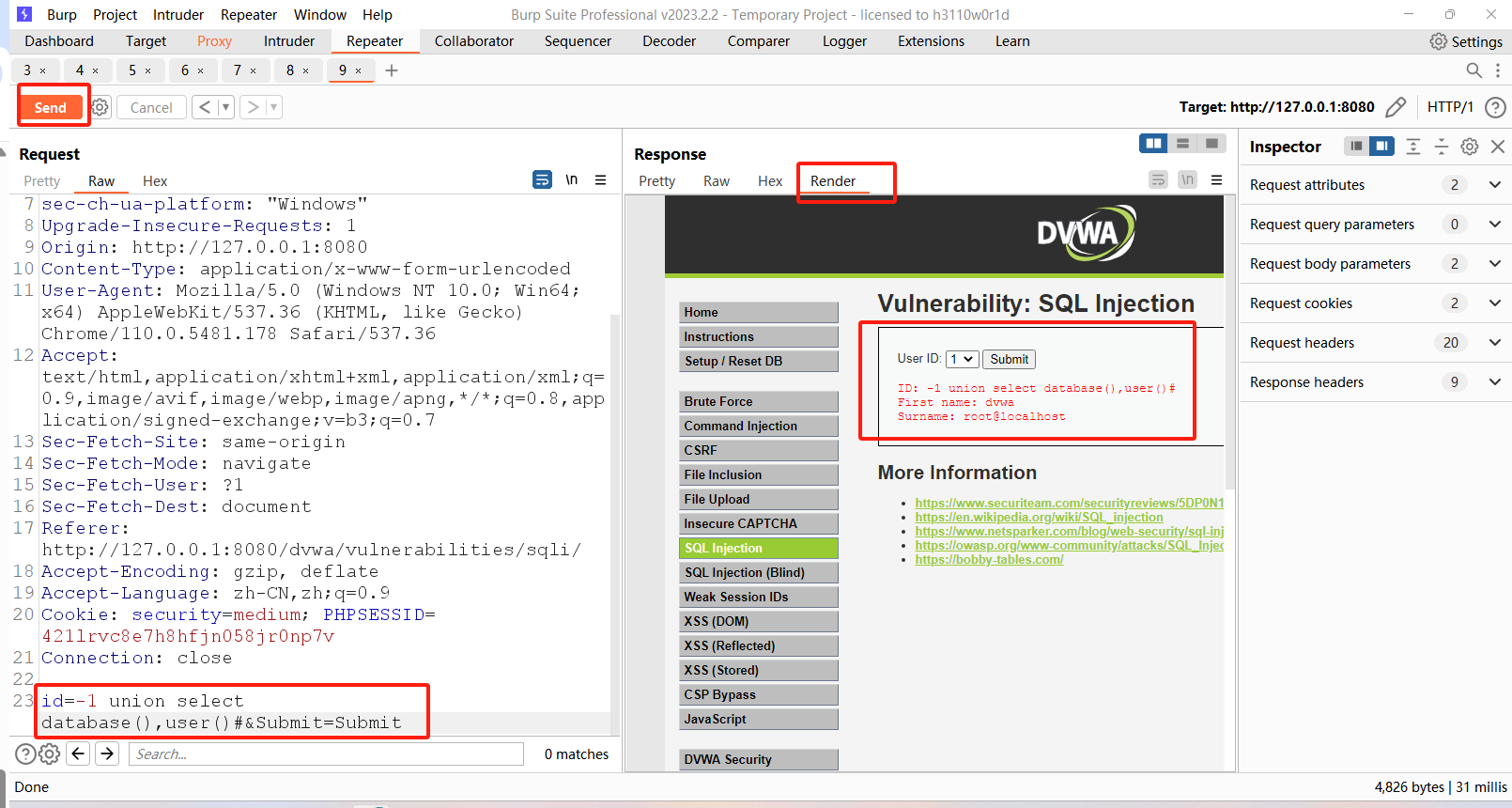Open search settings gear at bottom

tap(50, 754)
